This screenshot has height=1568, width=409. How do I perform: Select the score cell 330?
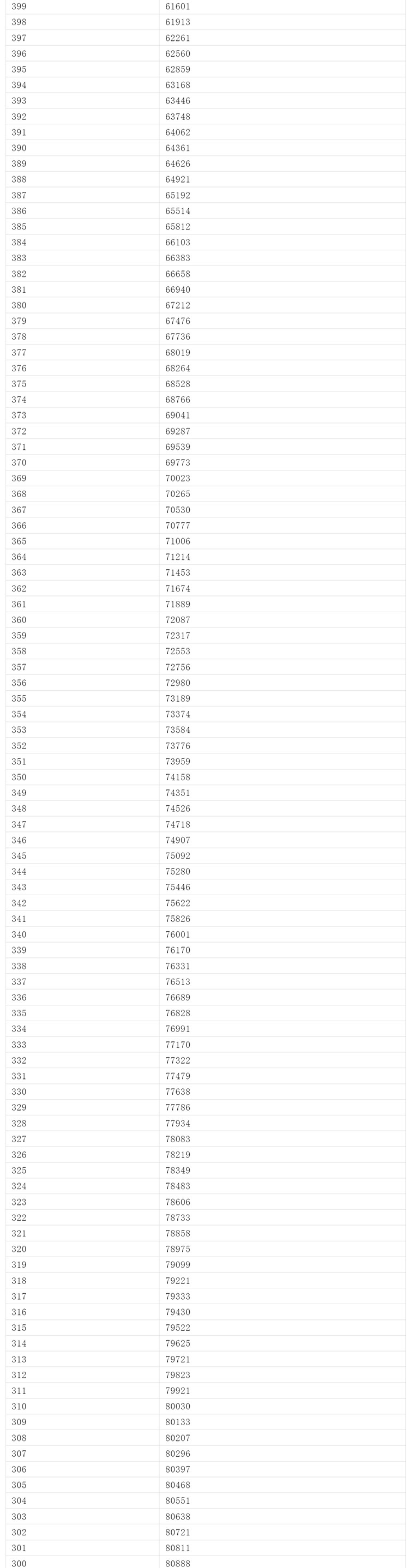pos(19,1091)
